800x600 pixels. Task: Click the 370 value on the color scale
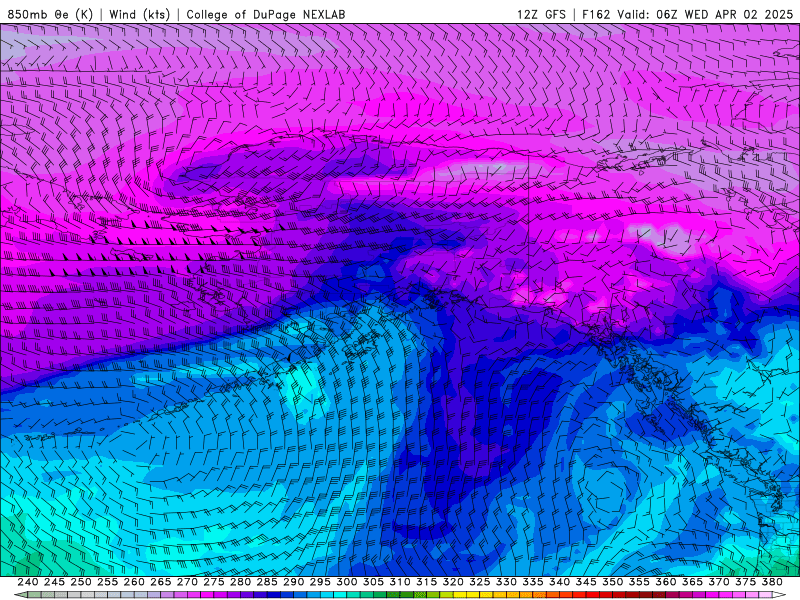719,582
